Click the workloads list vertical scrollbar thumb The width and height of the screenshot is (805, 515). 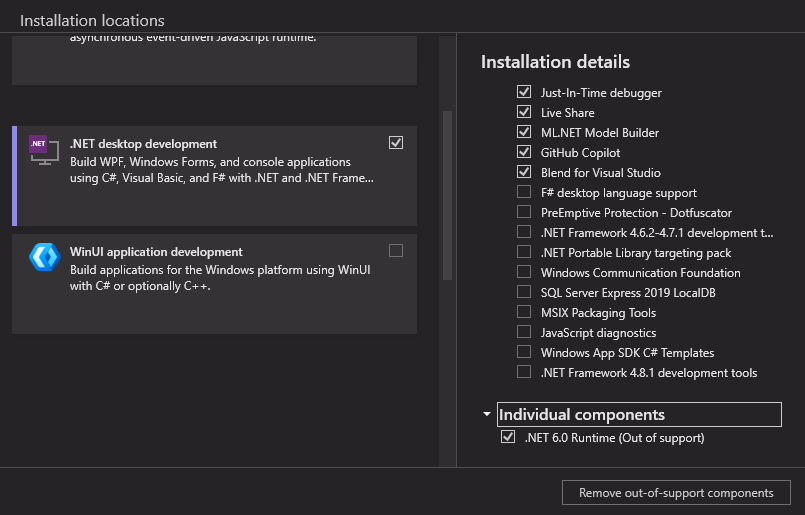point(447,195)
